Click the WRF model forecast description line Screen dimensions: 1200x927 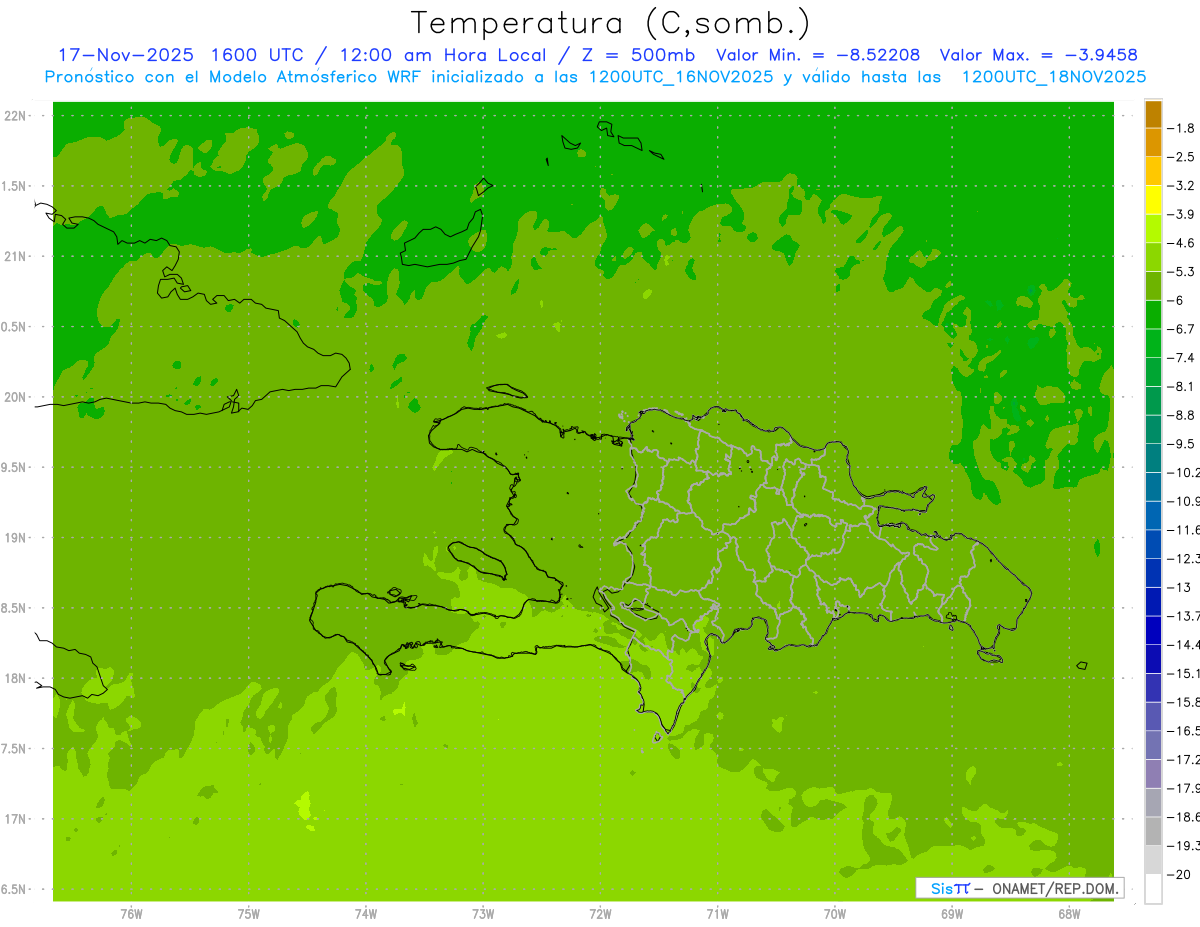pyautogui.click(x=595, y=76)
